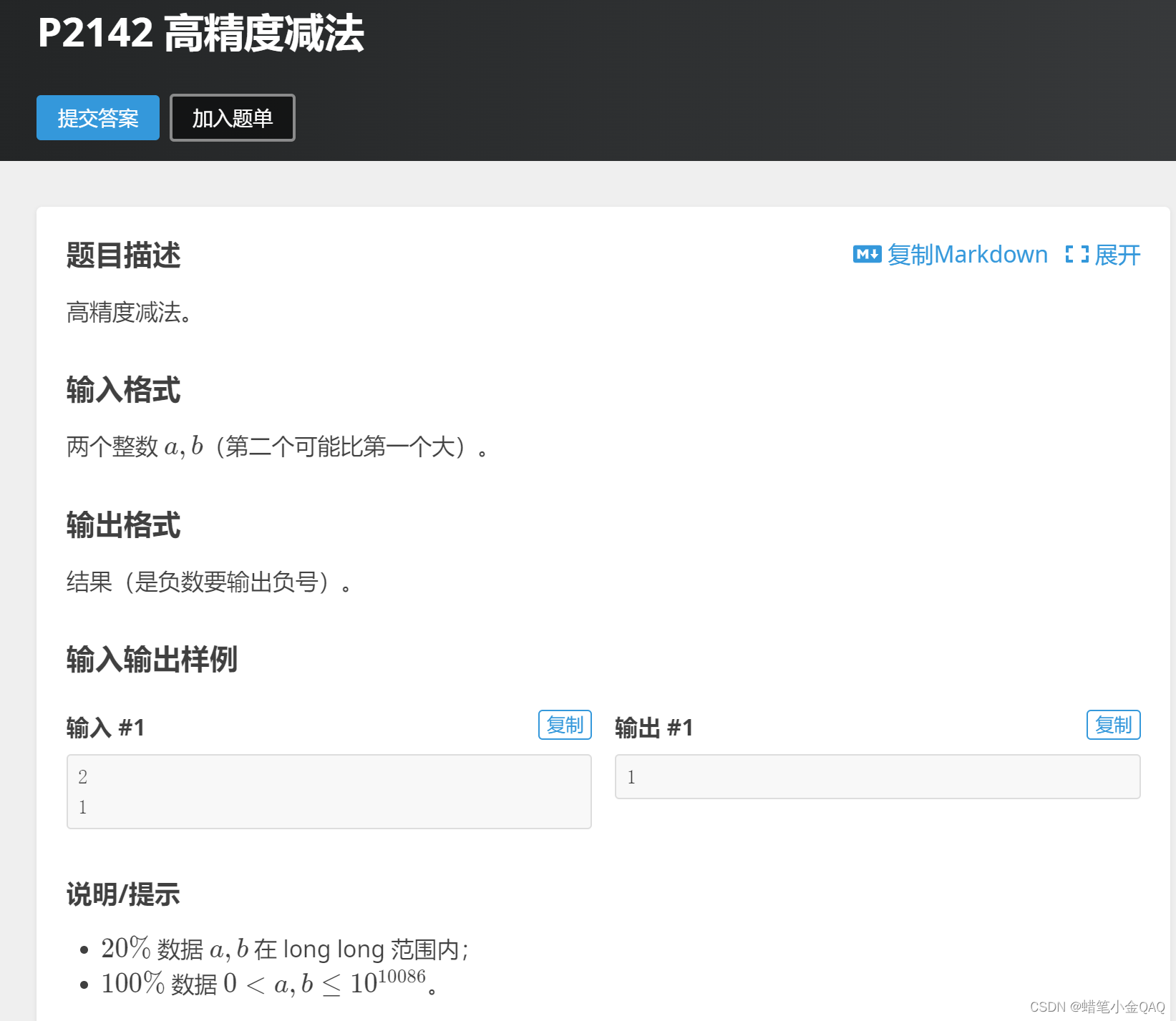Copy sample output #1 with 复制
Viewport: 1176px width, 1021px height.
pos(1113,725)
